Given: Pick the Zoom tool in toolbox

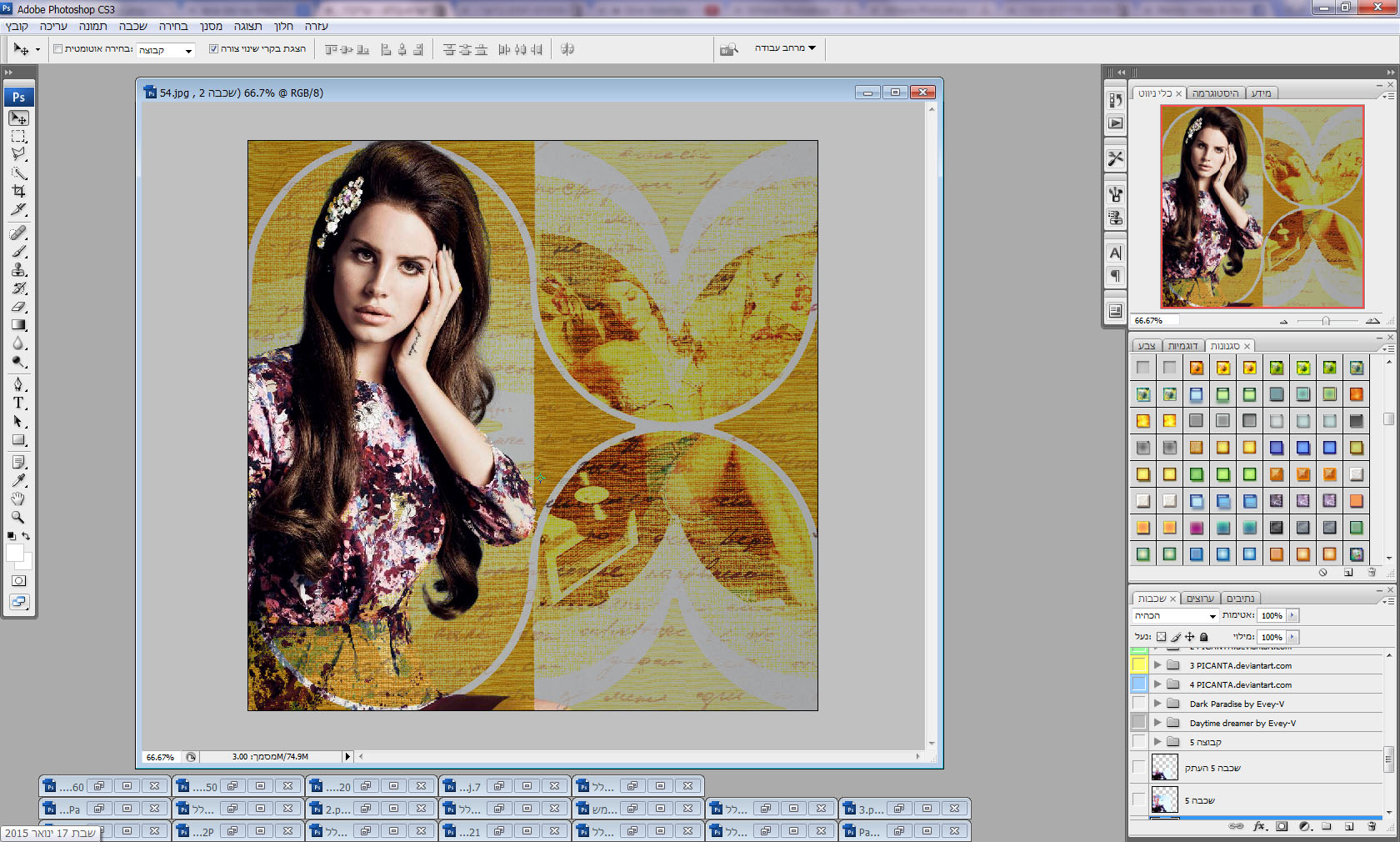Looking at the screenshot, I should tap(18, 517).
